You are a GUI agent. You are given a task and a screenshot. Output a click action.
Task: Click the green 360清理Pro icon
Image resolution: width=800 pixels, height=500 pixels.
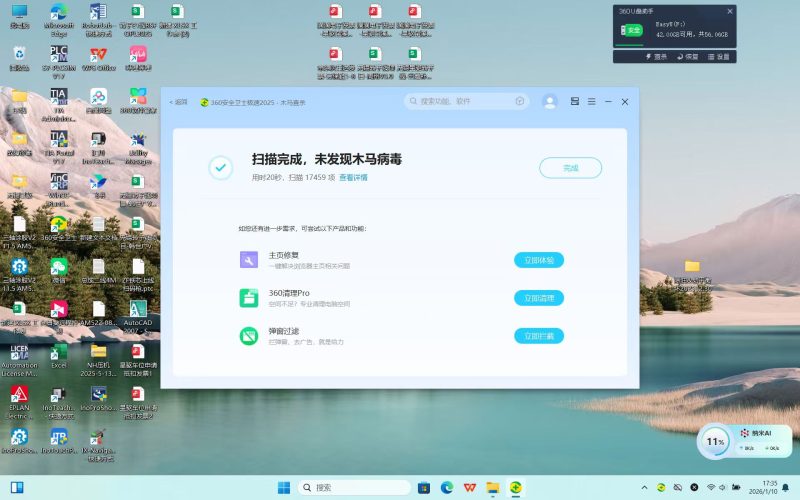pos(248,298)
